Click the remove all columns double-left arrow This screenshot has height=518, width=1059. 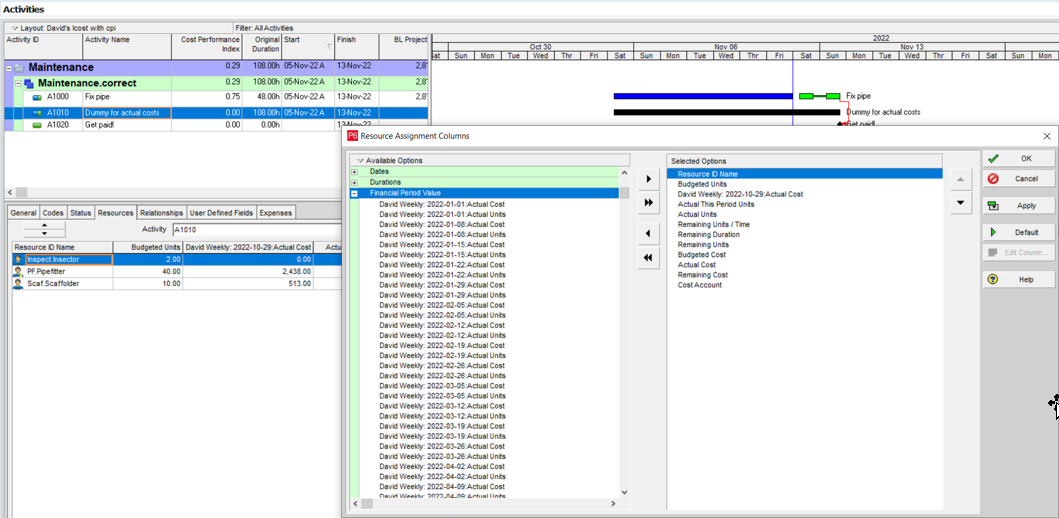tap(648, 258)
